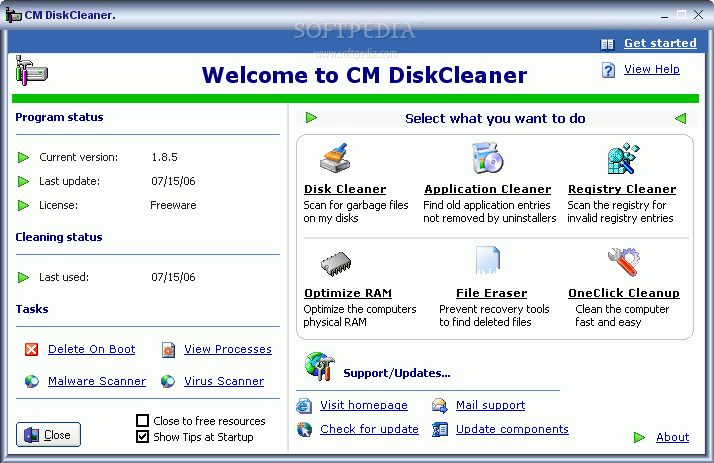Click green arrow next to Last update
Screen dimensions: 714x463
(23, 182)
